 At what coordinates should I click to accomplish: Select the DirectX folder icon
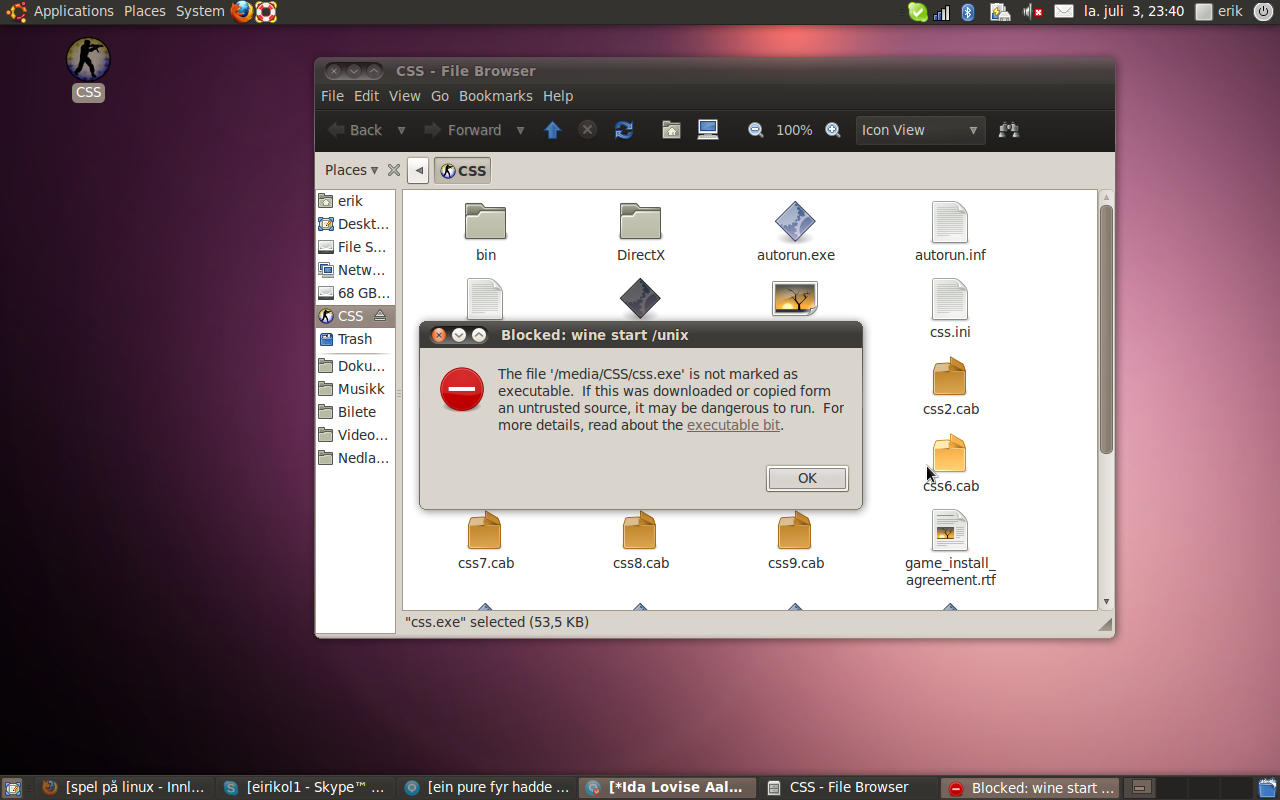tap(641, 222)
